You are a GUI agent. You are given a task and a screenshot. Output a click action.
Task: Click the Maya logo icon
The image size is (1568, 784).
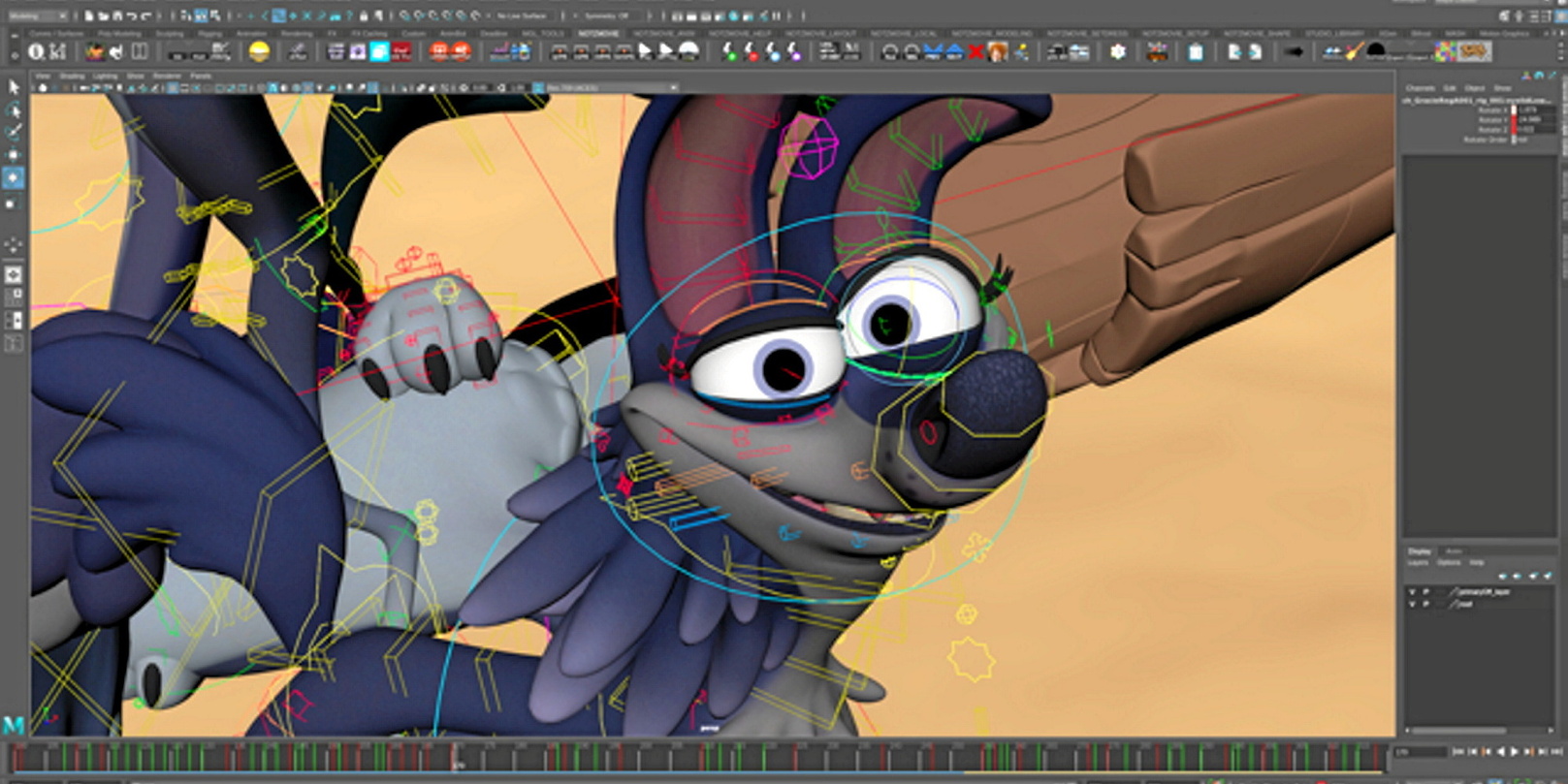[13, 724]
